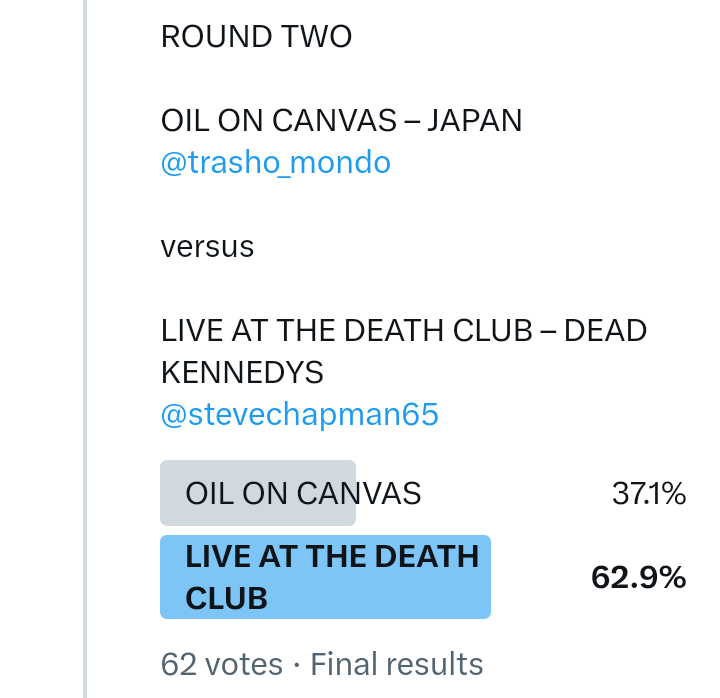The image size is (720, 698).
Task: Select the gray OIL ON CANVAS poll bar
Action: pos(258,493)
